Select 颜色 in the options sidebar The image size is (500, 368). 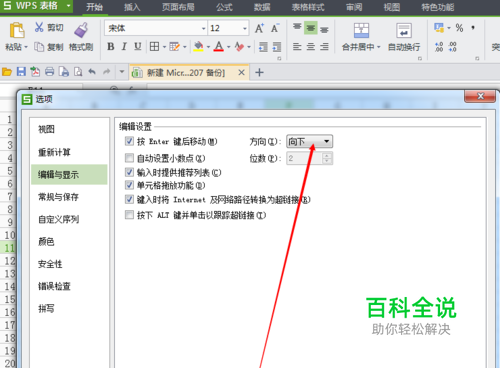pos(46,242)
